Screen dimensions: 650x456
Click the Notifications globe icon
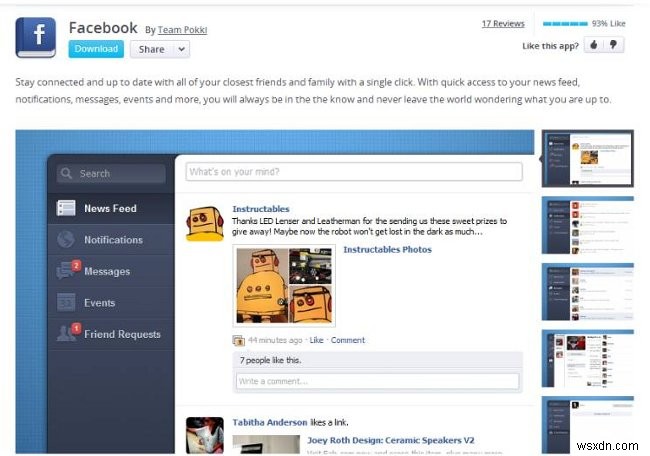[66, 239]
